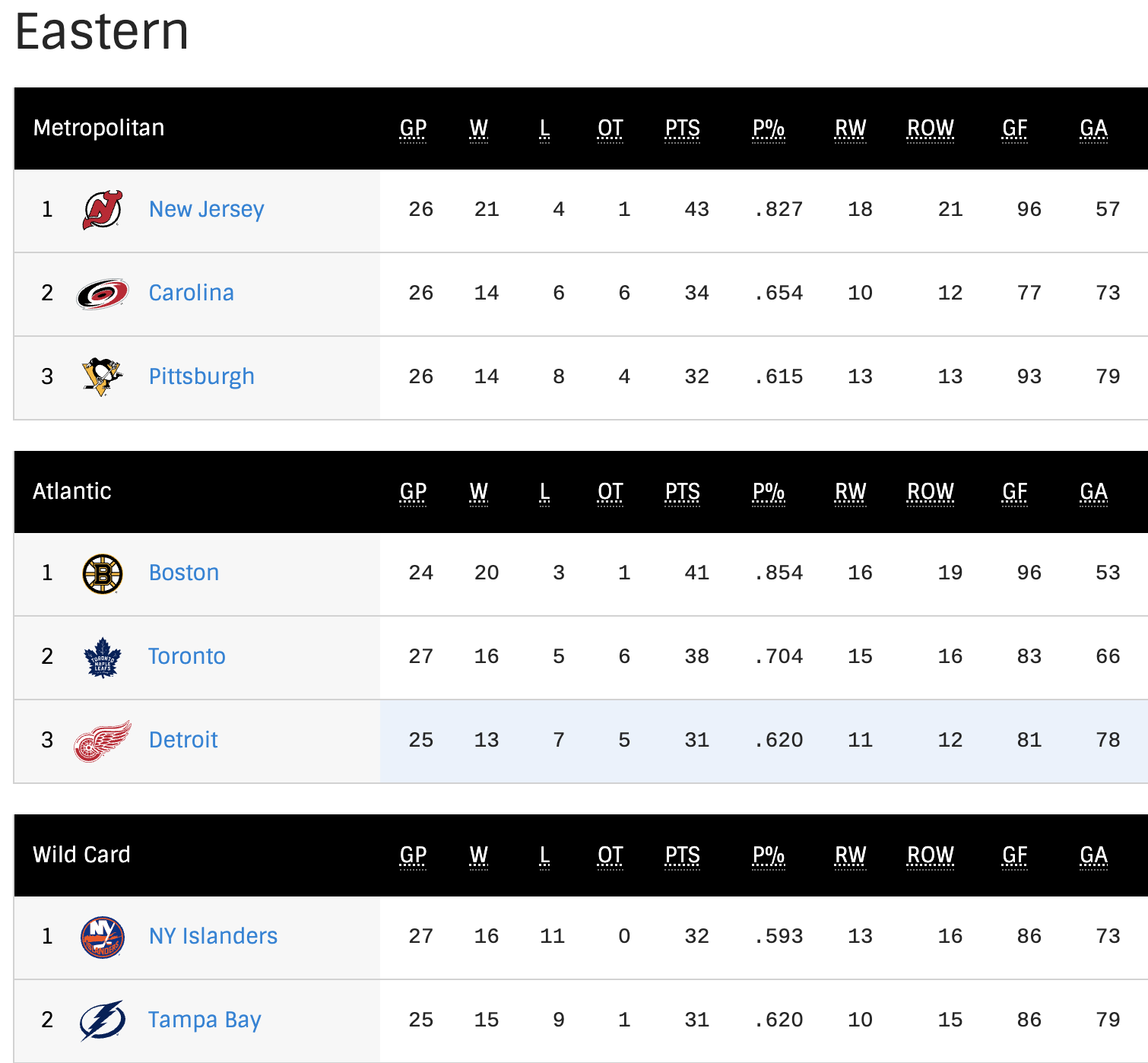Viewport: 1148px width, 1063px height.
Task: Click the P% column header in Wild Card table
Action: (769, 856)
